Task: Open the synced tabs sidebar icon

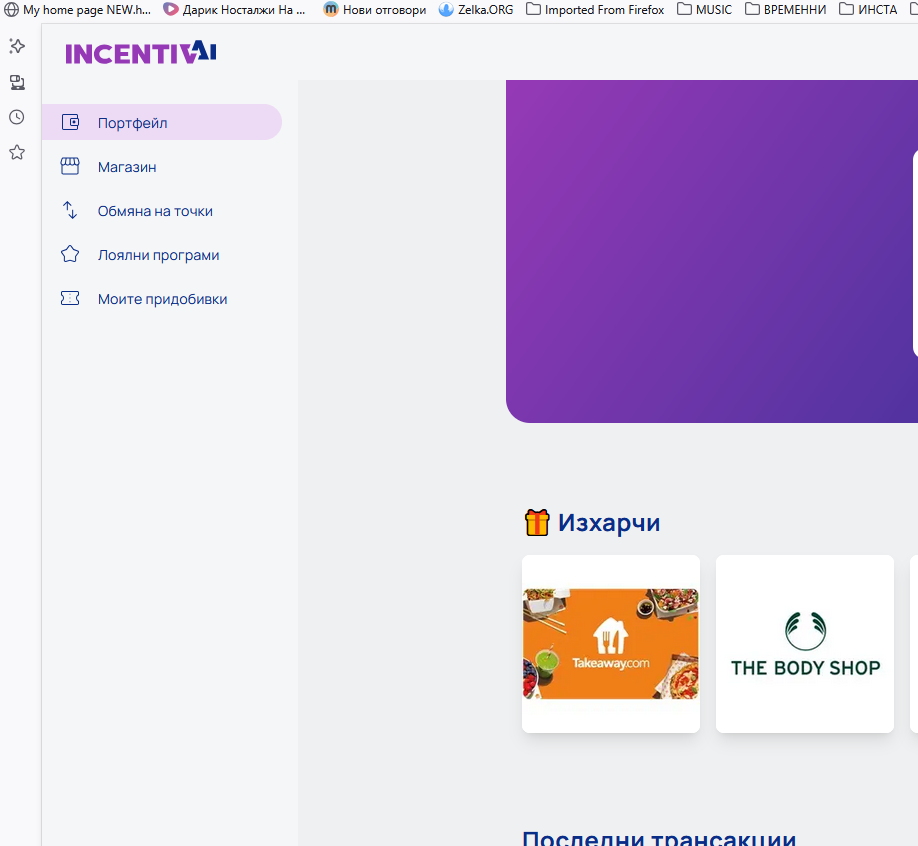Action: (17, 82)
